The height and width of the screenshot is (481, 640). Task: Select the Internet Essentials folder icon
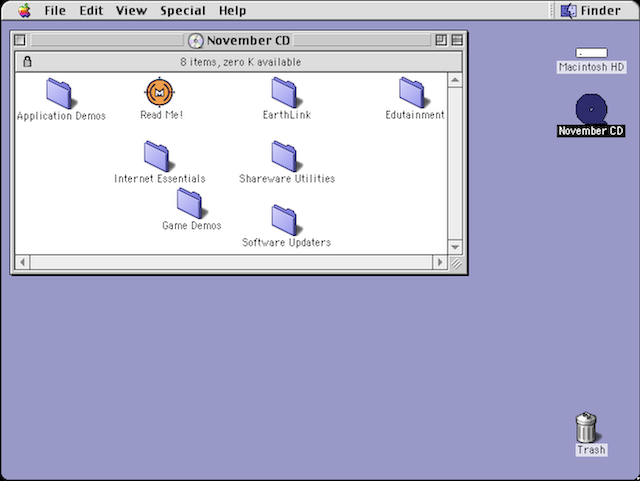pos(159,156)
